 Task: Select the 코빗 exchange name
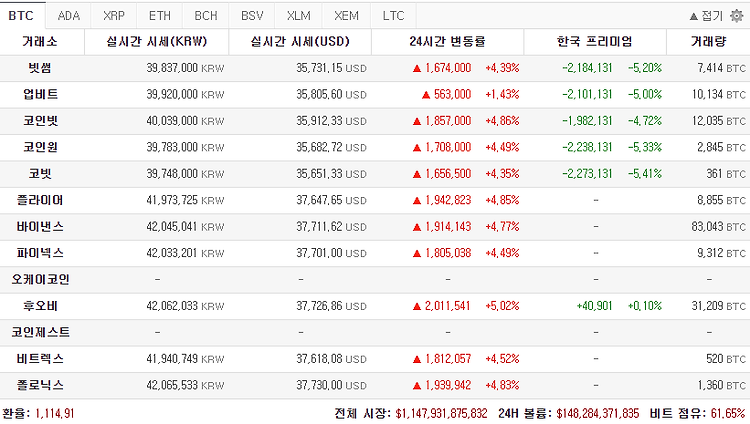tap(40, 174)
